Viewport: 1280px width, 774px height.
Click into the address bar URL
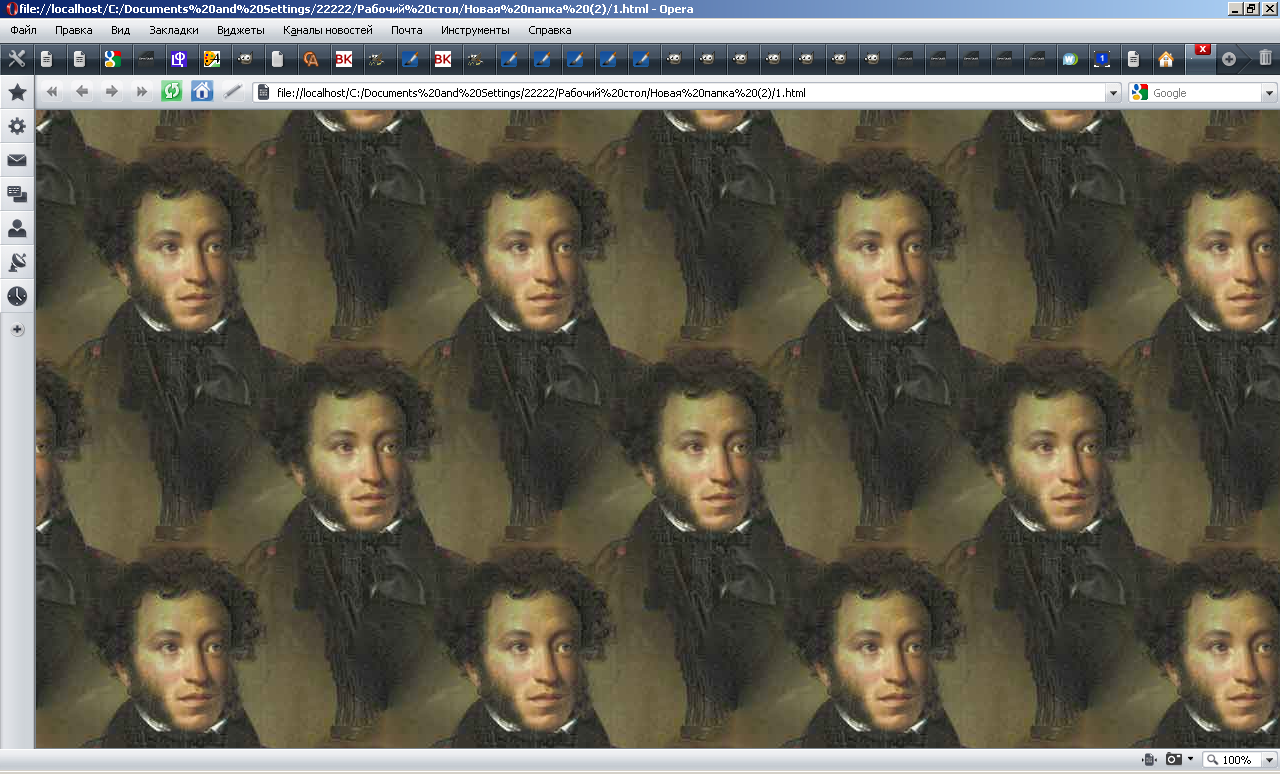click(690, 93)
